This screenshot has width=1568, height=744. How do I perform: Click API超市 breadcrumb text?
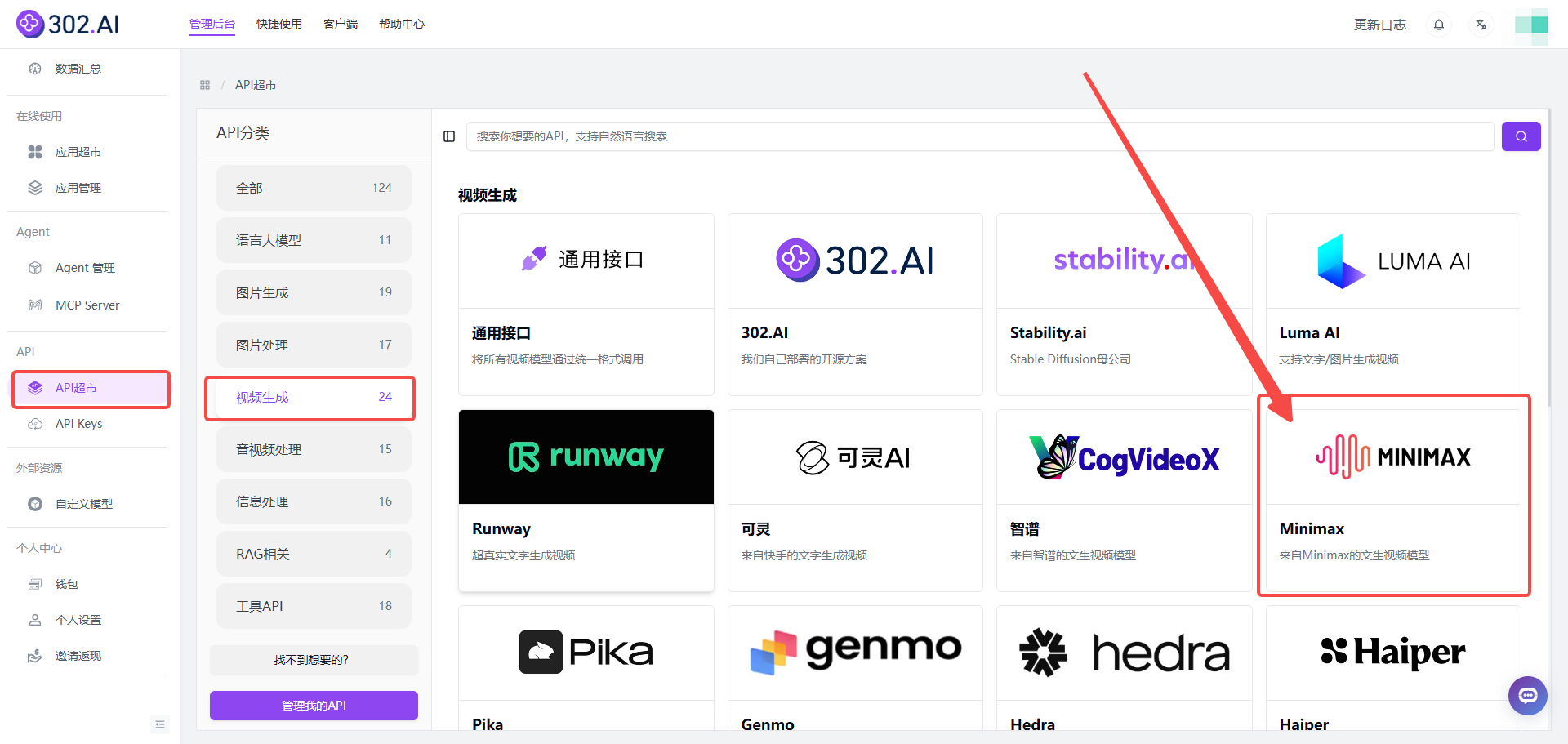point(256,85)
